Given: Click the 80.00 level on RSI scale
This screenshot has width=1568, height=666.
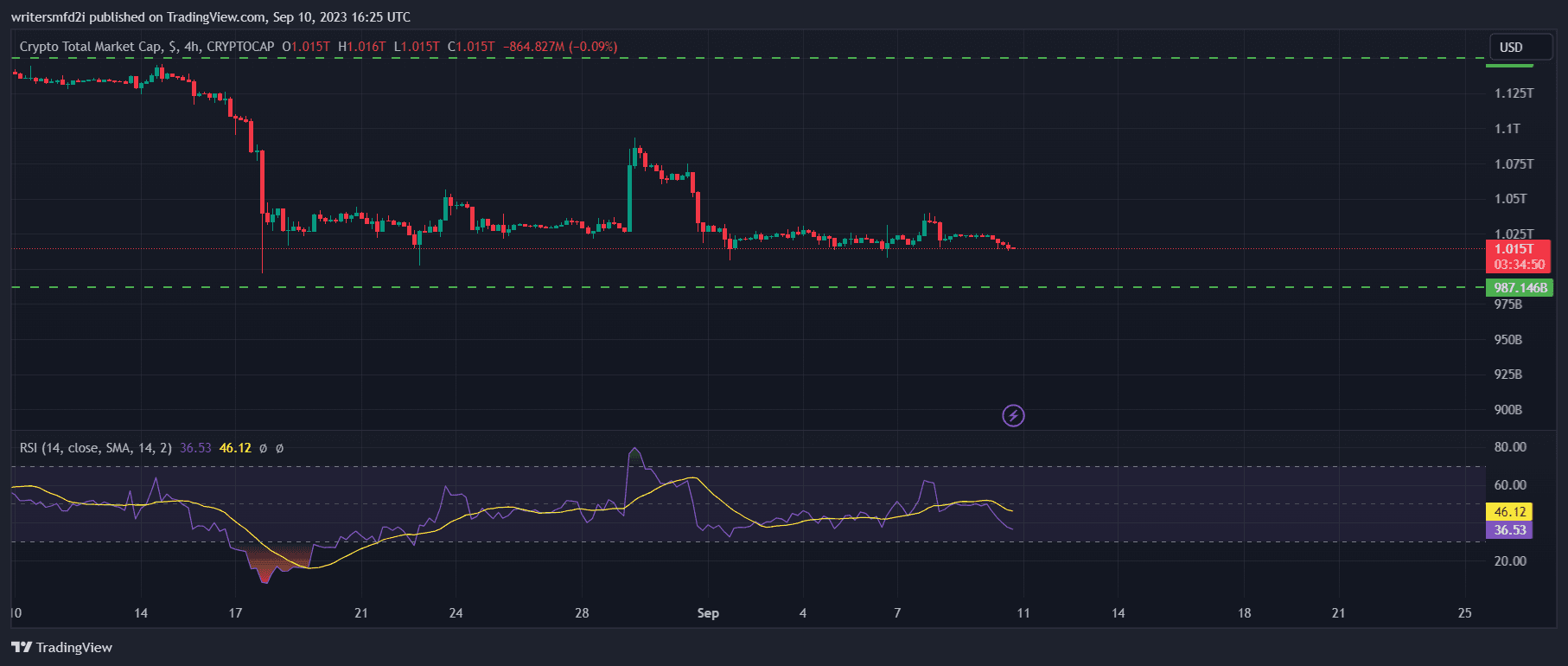Looking at the screenshot, I should tap(1510, 447).
